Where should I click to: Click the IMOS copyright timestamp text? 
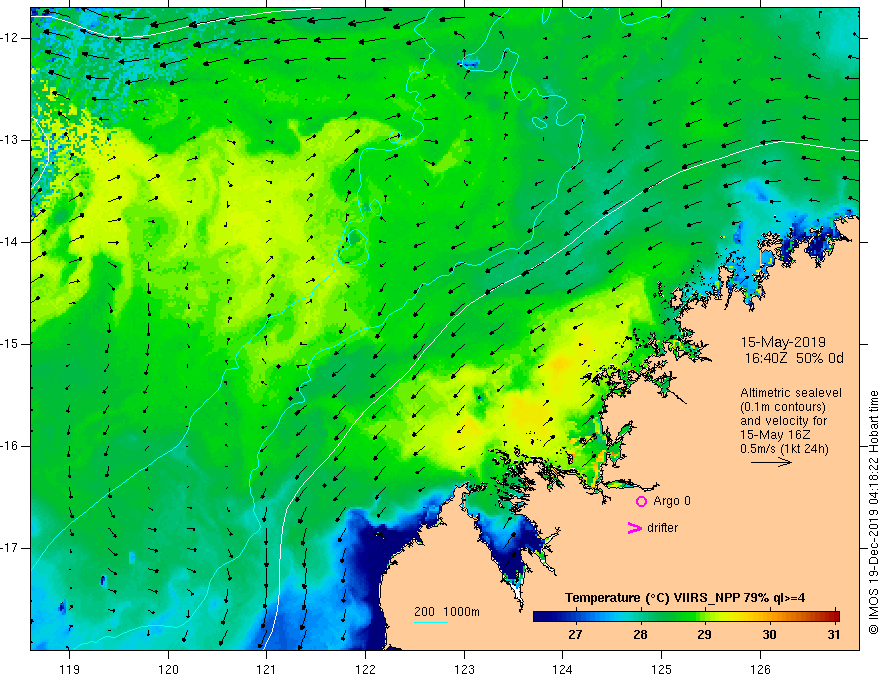click(x=873, y=512)
